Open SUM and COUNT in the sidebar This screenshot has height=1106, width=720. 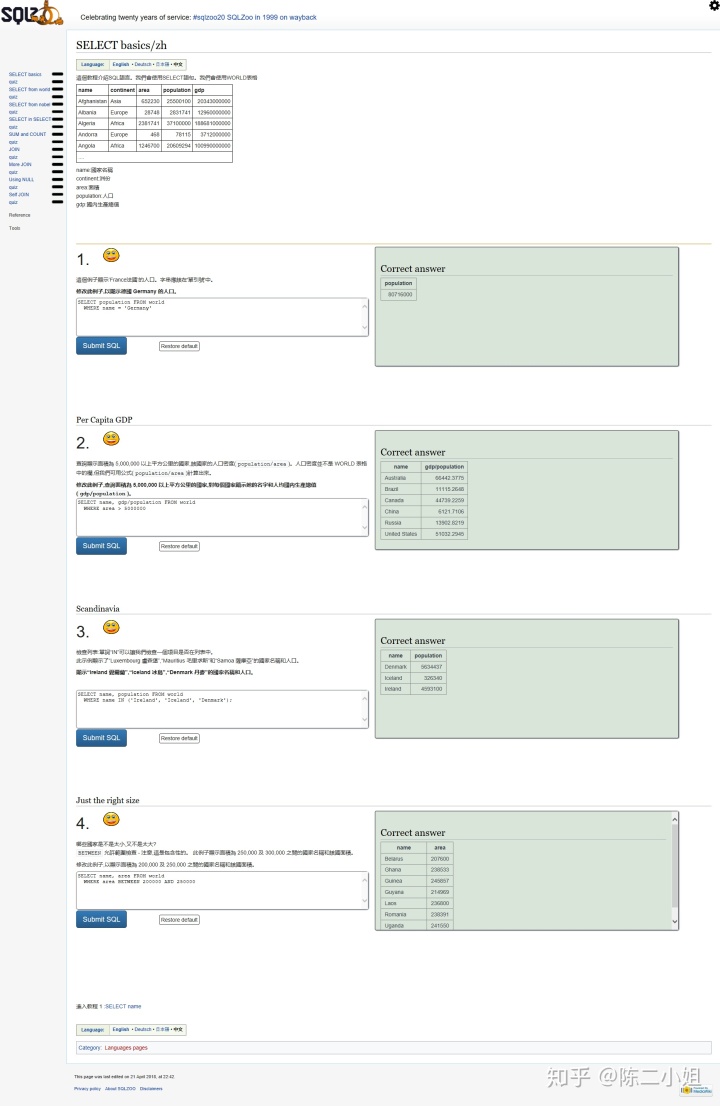[27, 134]
